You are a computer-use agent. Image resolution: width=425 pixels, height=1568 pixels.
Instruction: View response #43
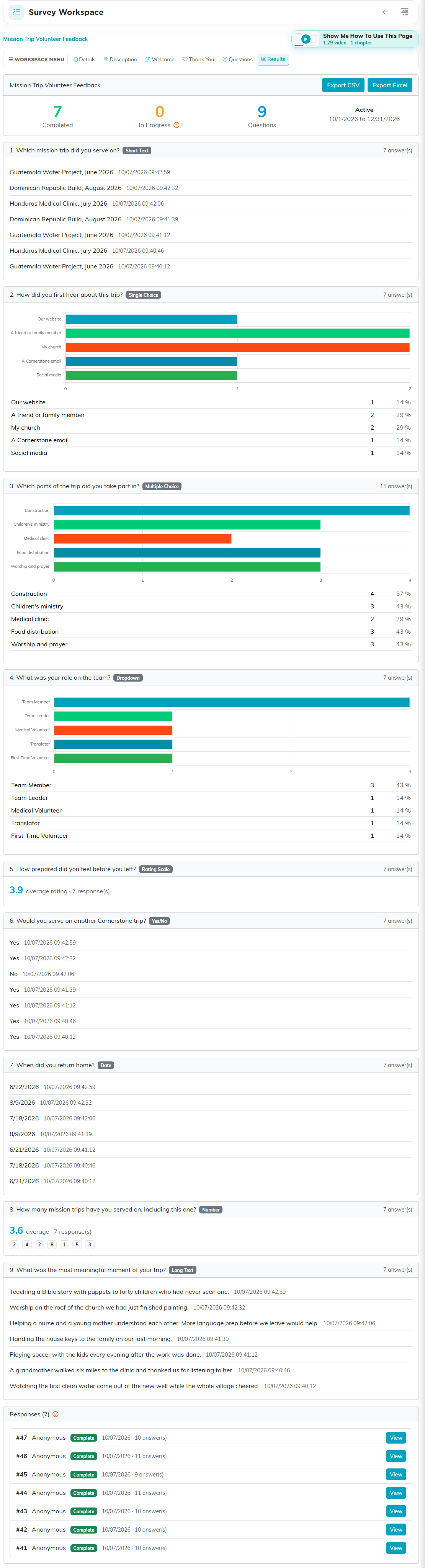pos(396,1511)
